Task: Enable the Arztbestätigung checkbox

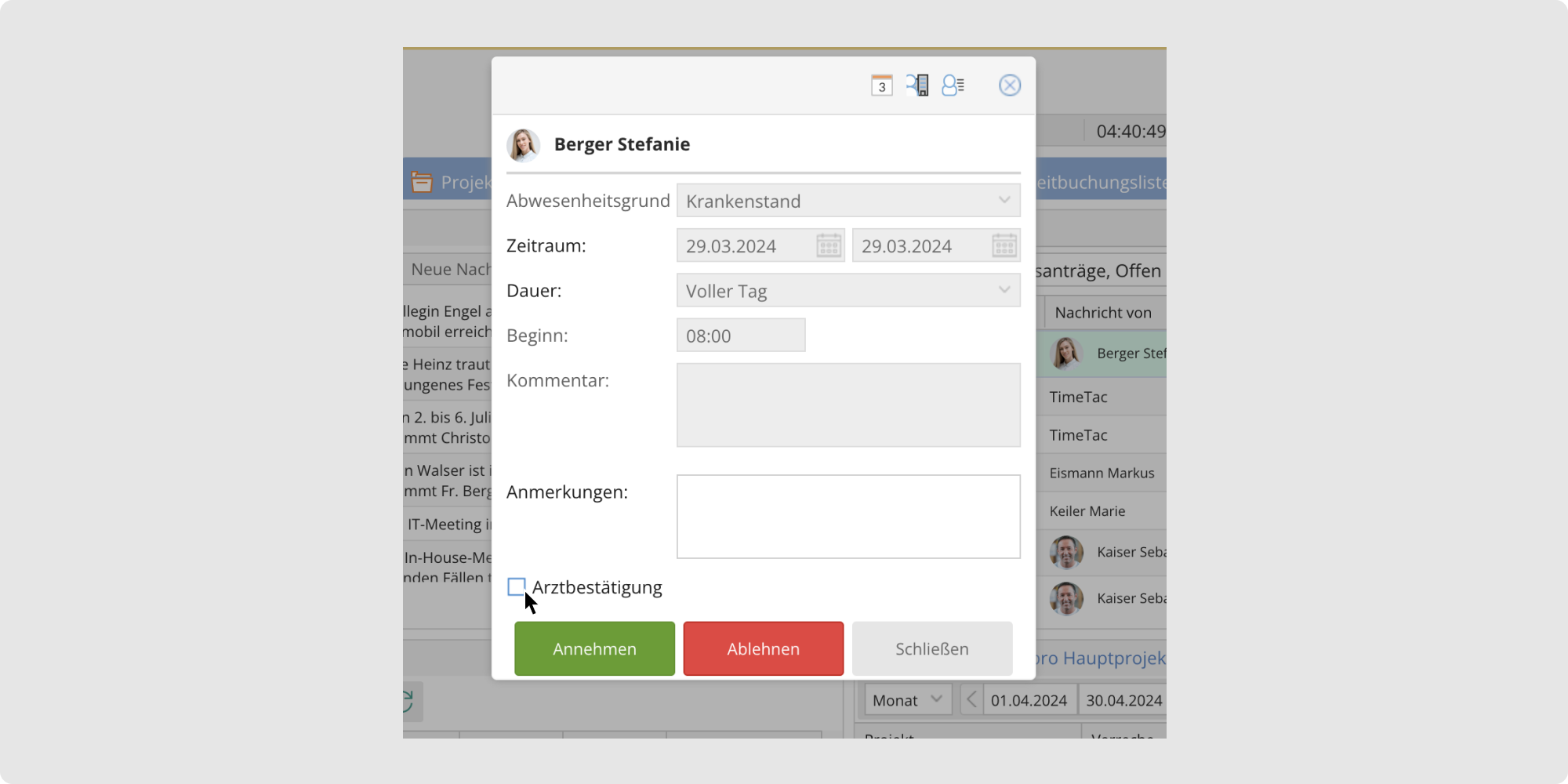Action: click(x=517, y=586)
